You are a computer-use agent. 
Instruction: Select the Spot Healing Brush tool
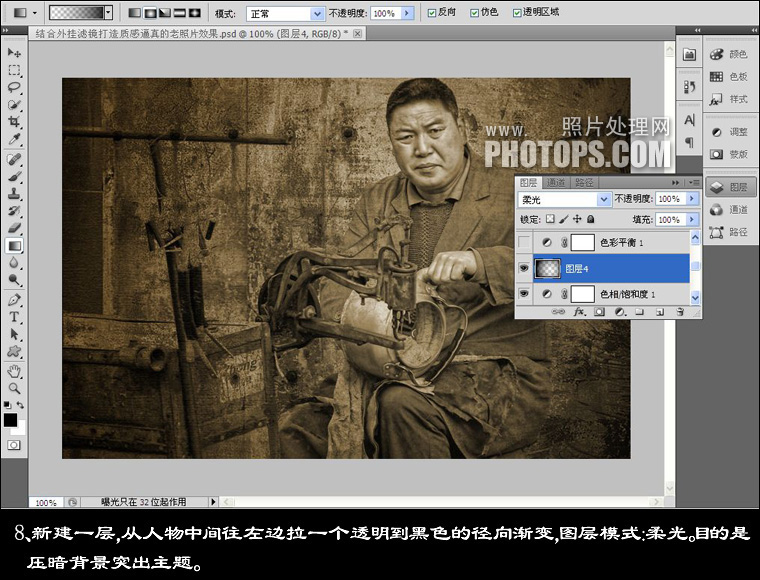click(x=14, y=159)
